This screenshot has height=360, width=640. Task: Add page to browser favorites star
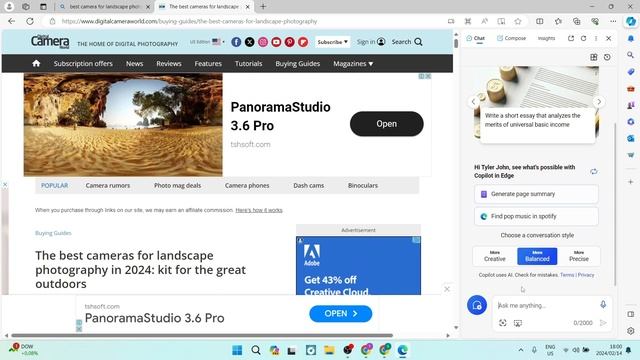518,21
